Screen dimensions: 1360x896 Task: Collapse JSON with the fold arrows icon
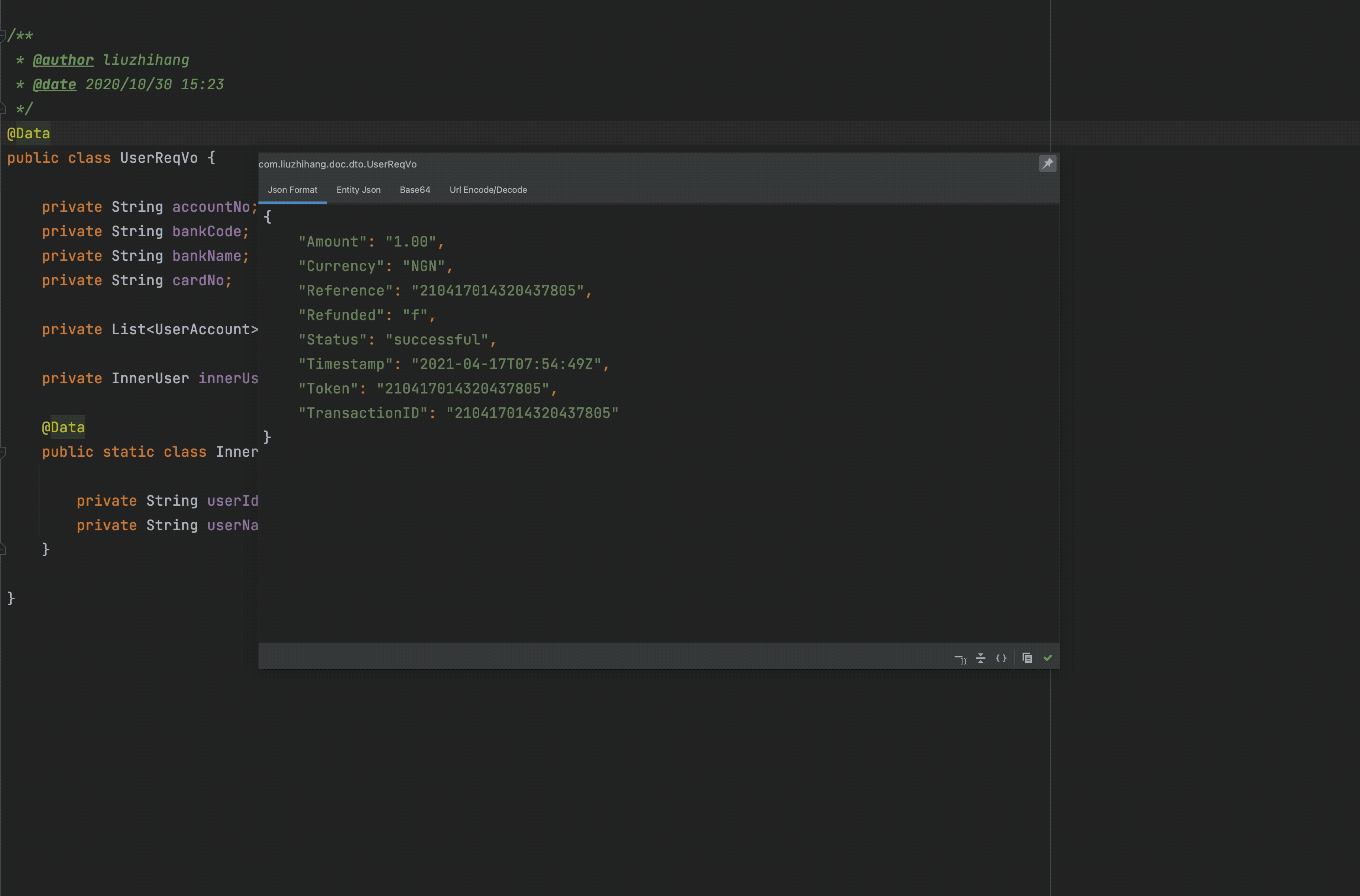[x=981, y=658]
